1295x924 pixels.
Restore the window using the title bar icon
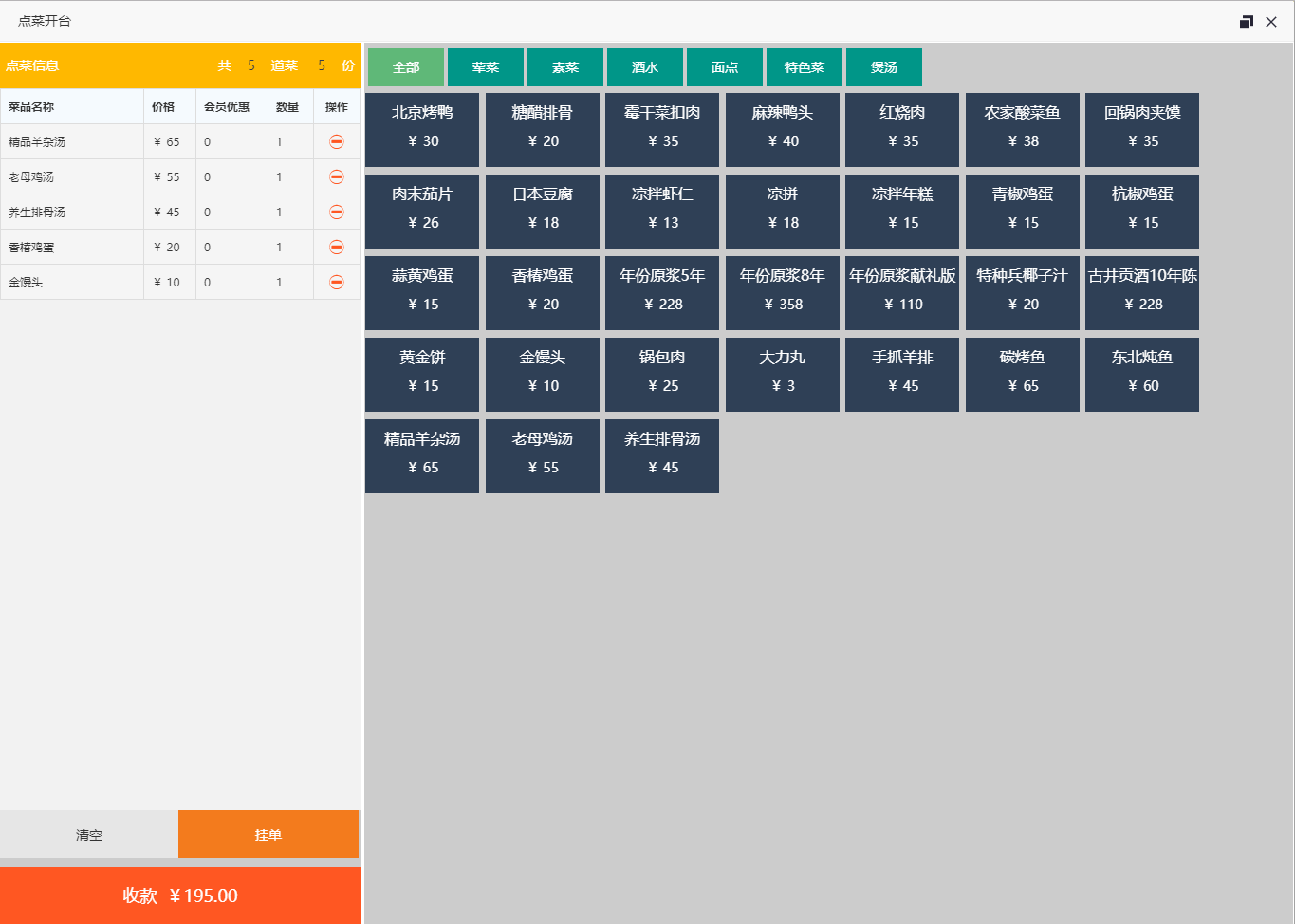[1246, 22]
